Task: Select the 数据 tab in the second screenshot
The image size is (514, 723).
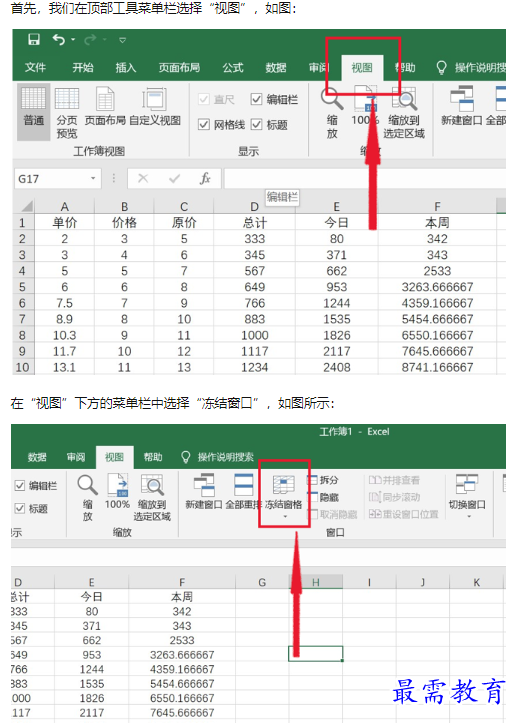Action: point(37,457)
